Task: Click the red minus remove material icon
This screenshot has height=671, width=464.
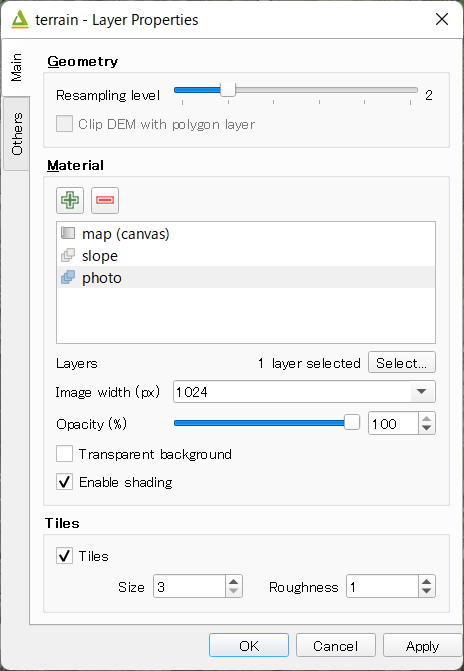Action: [x=105, y=200]
